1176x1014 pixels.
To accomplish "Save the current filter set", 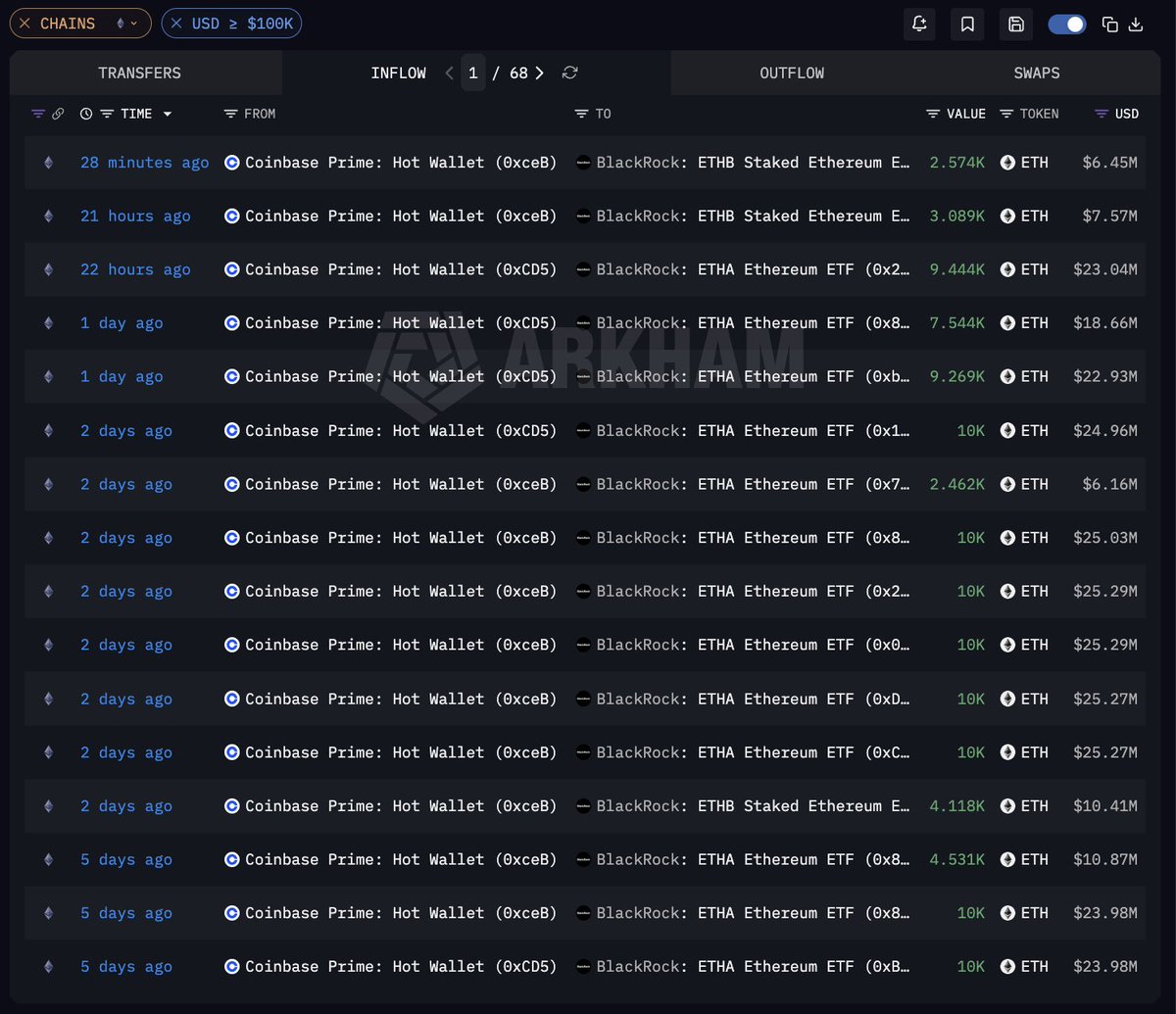I will 1016,24.
